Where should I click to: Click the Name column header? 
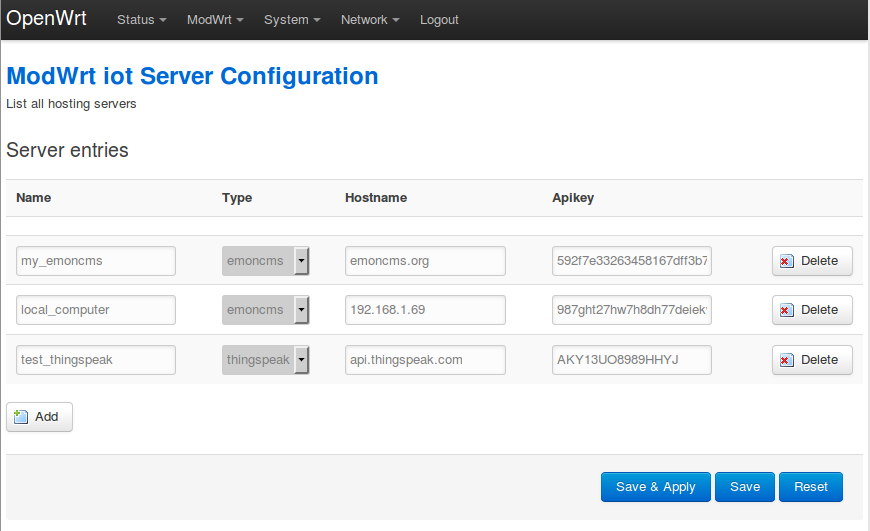coord(33,198)
